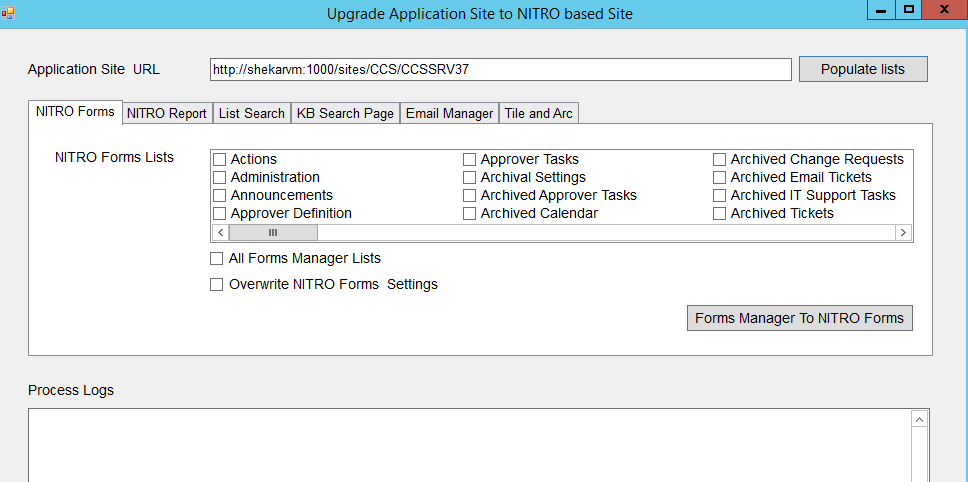Image resolution: width=968 pixels, height=482 pixels.
Task: Select the KB Search Page tab
Action: pyautogui.click(x=345, y=113)
